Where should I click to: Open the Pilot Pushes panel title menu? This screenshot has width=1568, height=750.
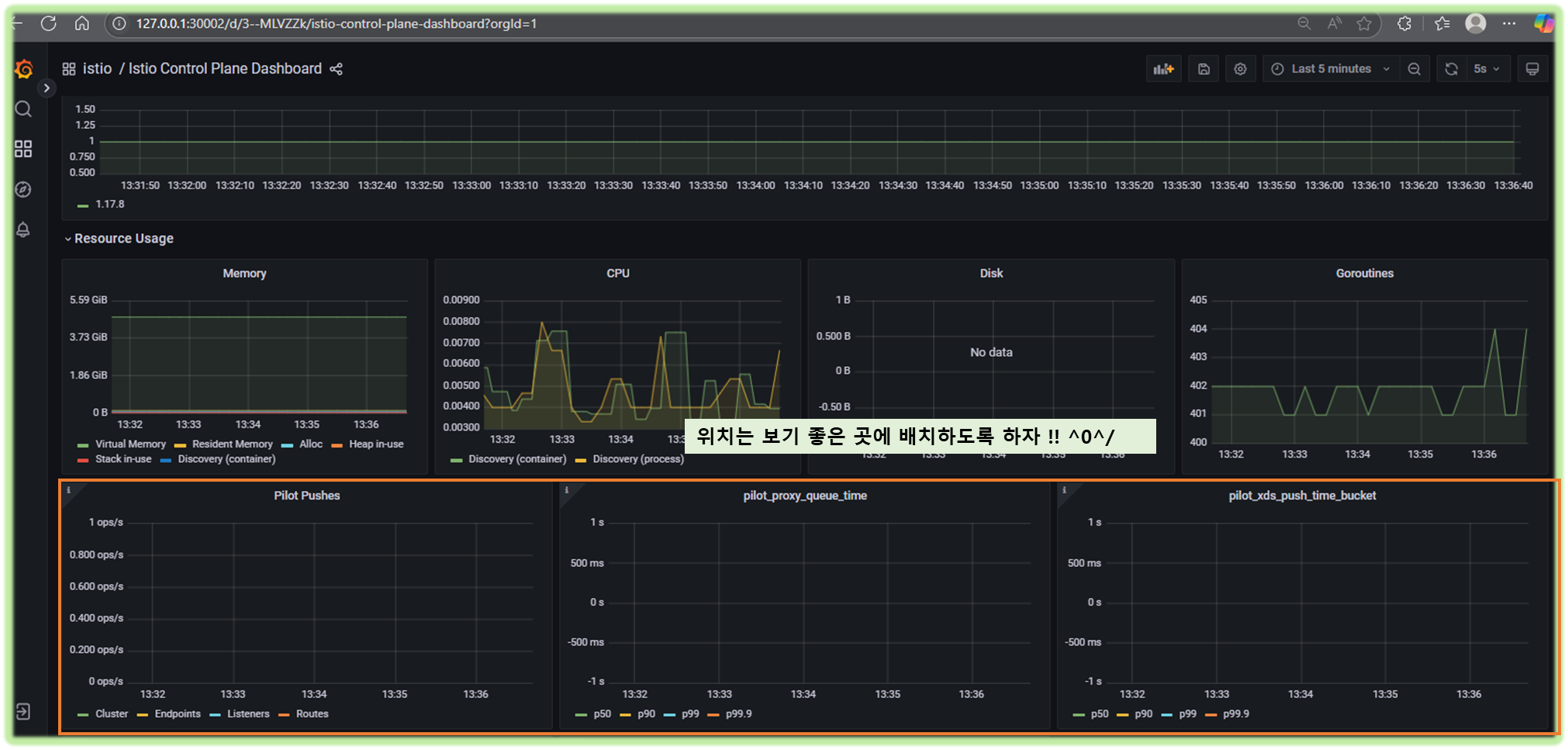[306, 496]
